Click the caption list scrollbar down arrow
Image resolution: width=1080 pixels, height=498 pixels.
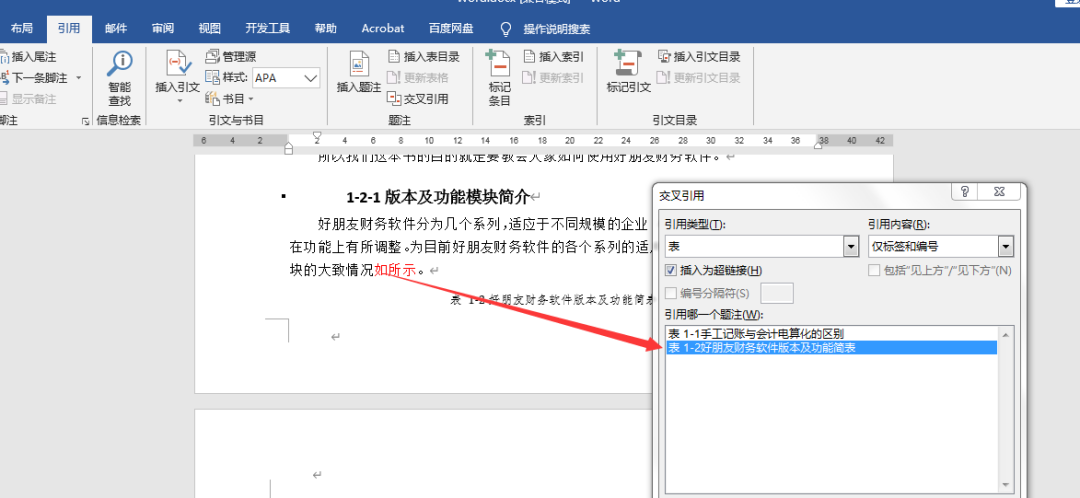(1005, 484)
